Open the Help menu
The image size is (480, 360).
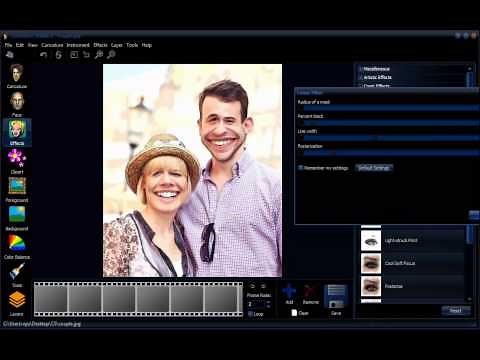point(147,45)
